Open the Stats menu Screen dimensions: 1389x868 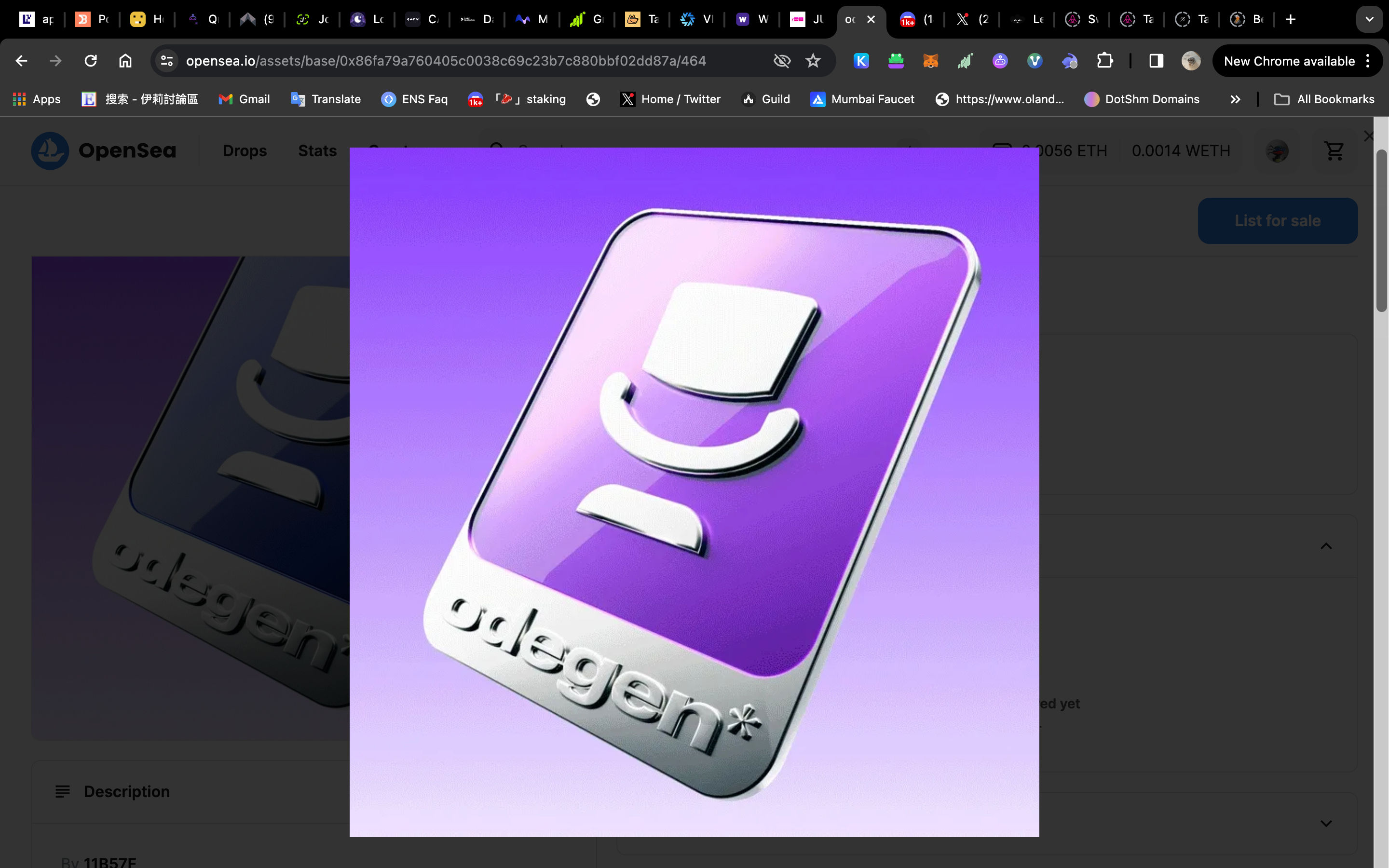(x=317, y=150)
